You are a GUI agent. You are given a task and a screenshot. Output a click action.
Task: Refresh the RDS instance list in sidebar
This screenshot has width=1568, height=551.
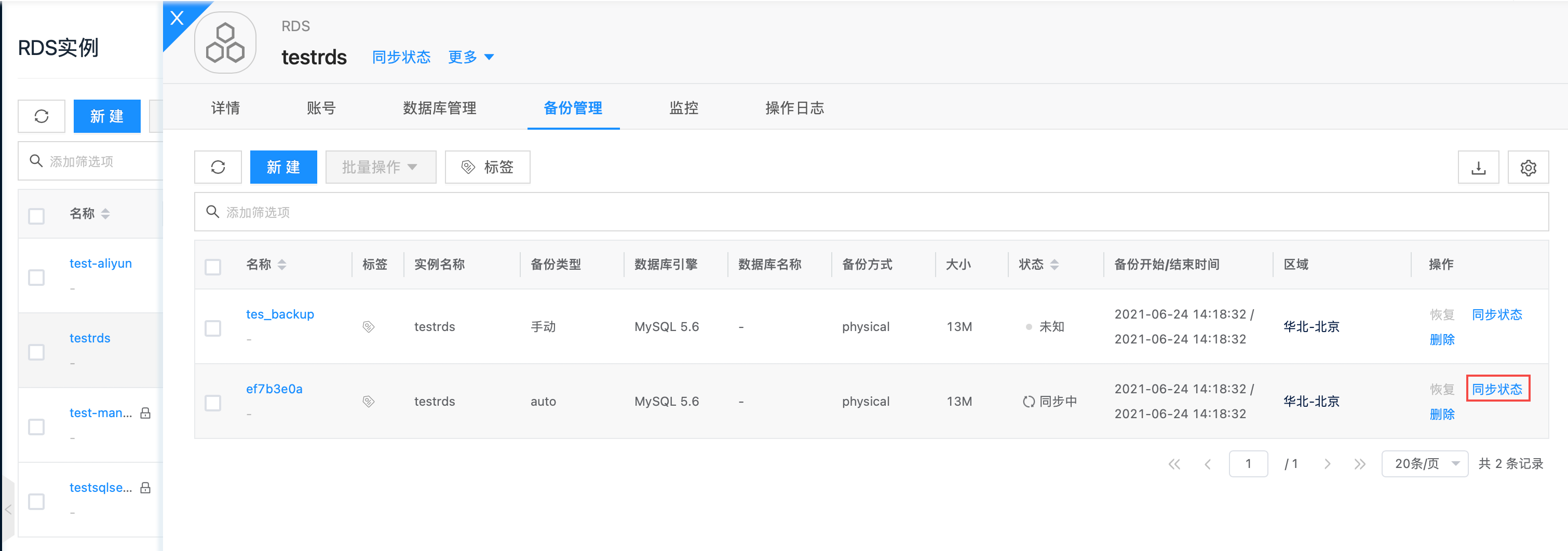click(42, 116)
